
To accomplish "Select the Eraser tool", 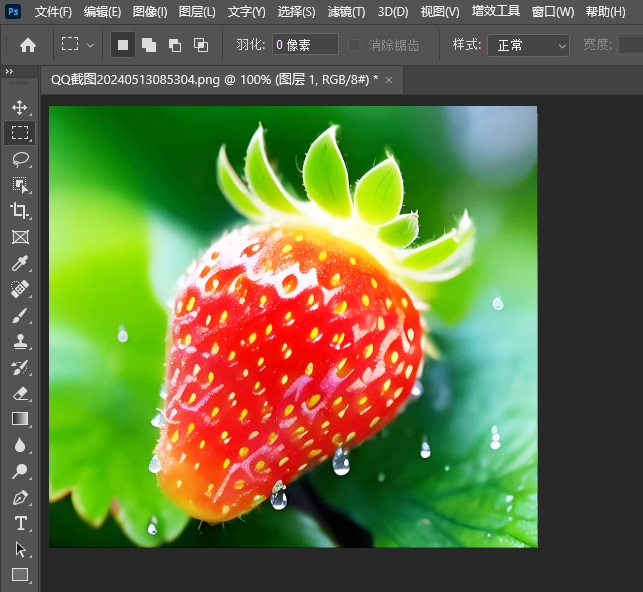I will point(20,394).
